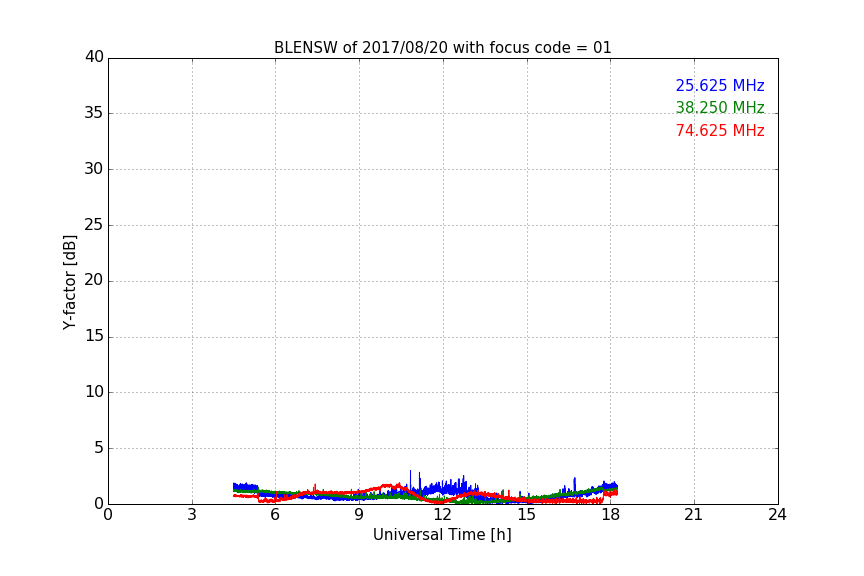This screenshot has height=576, width=864.
Task: Click the x-axis tick label 24
Action: (777, 515)
